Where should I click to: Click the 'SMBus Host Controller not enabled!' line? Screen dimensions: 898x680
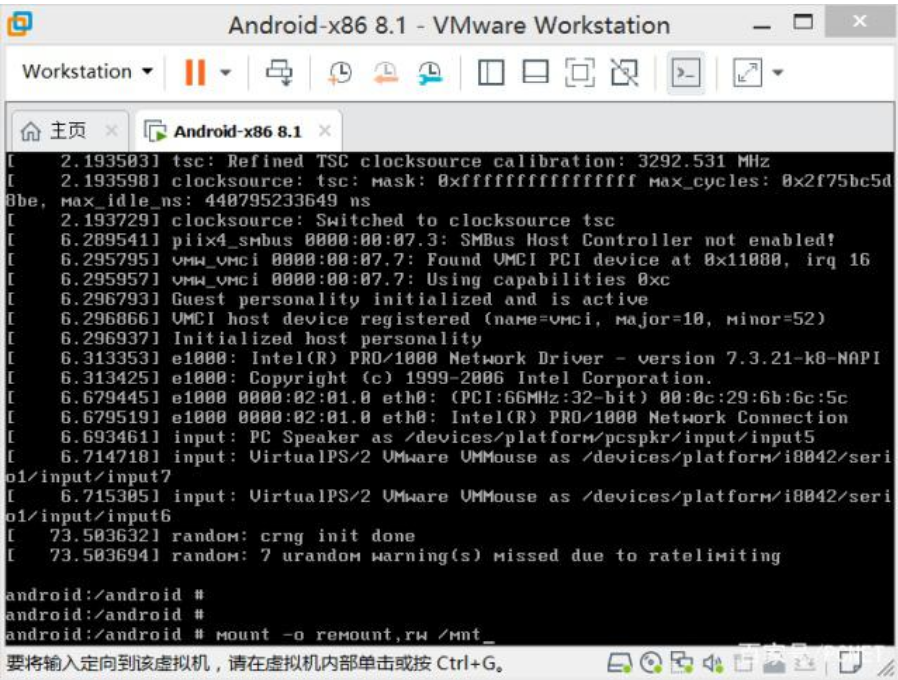(x=420, y=240)
